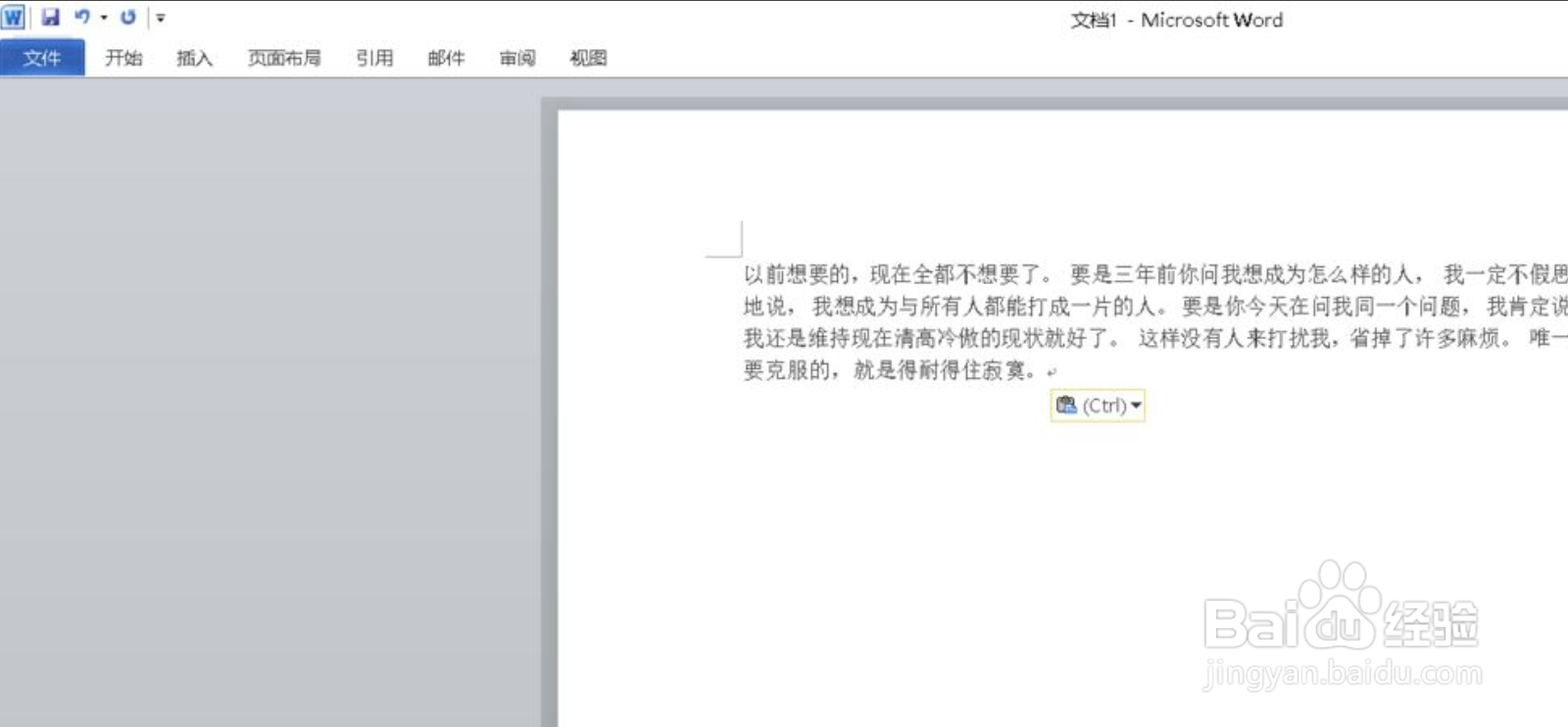Expand the (Ctrl) paste options dropdown arrow
Screen dimensions: 1568x727
[1136, 406]
